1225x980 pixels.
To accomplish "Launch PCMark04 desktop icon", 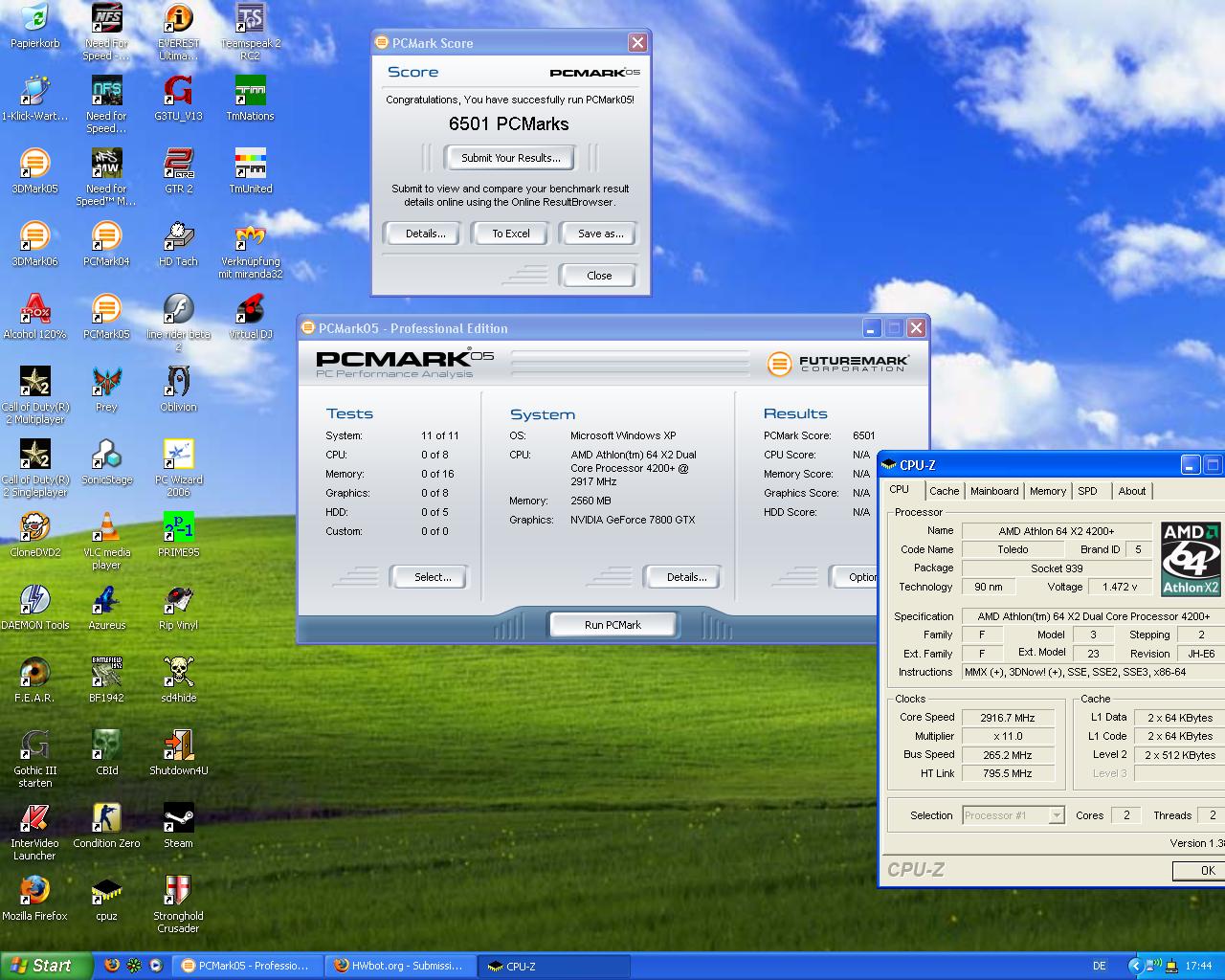I will coord(106,243).
